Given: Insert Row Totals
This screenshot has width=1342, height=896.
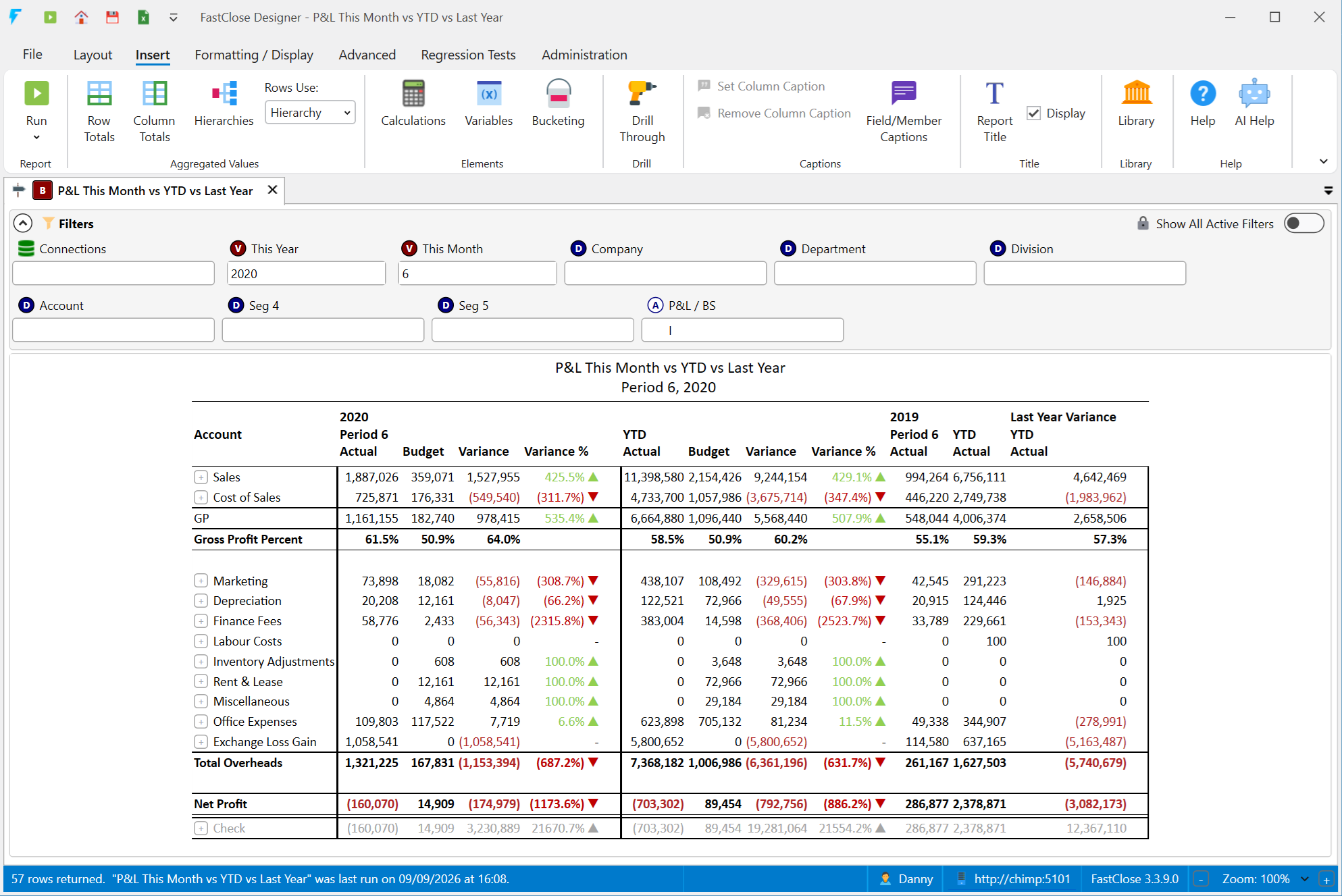Looking at the screenshot, I should click(x=99, y=111).
